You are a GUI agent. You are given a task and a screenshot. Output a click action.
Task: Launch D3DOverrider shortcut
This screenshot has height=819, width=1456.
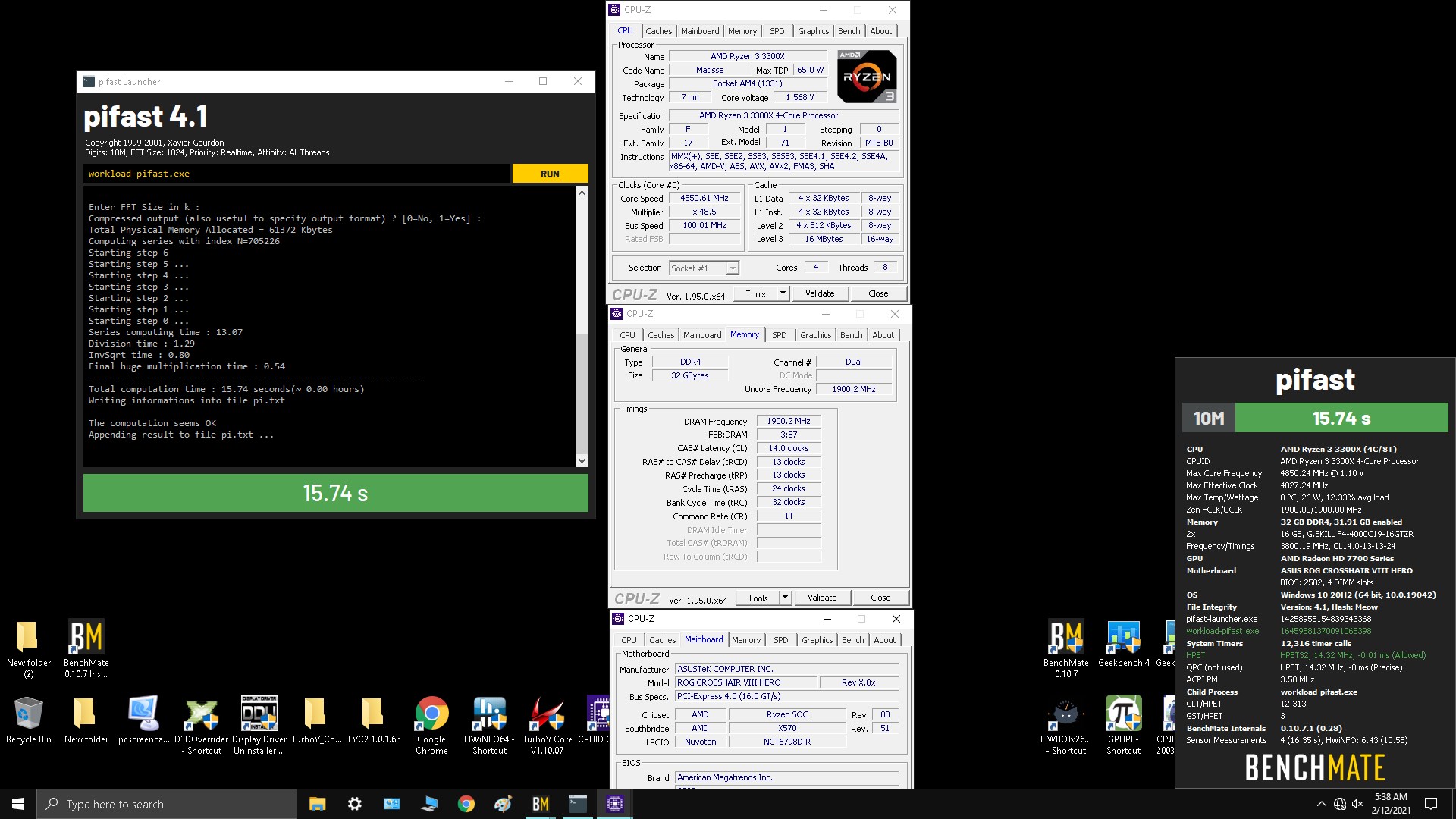202,725
